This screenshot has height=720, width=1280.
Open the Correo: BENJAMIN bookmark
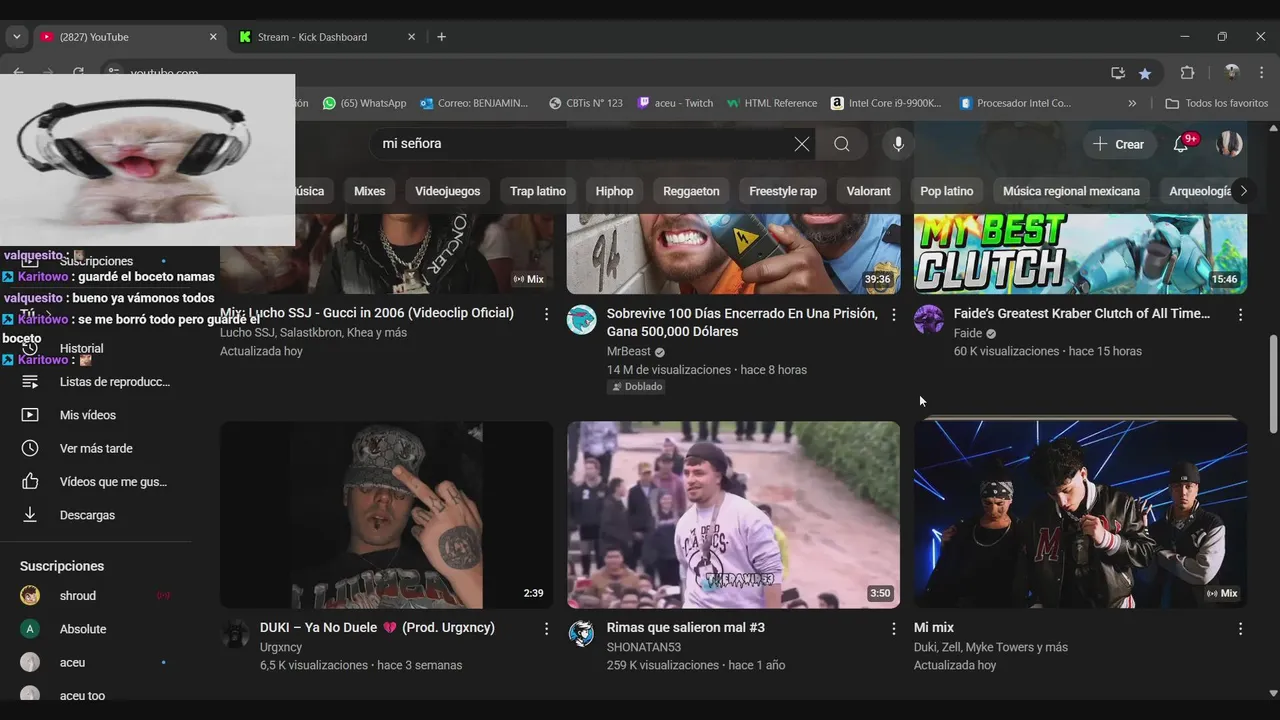pyautogui.click(x=474, y=103)
